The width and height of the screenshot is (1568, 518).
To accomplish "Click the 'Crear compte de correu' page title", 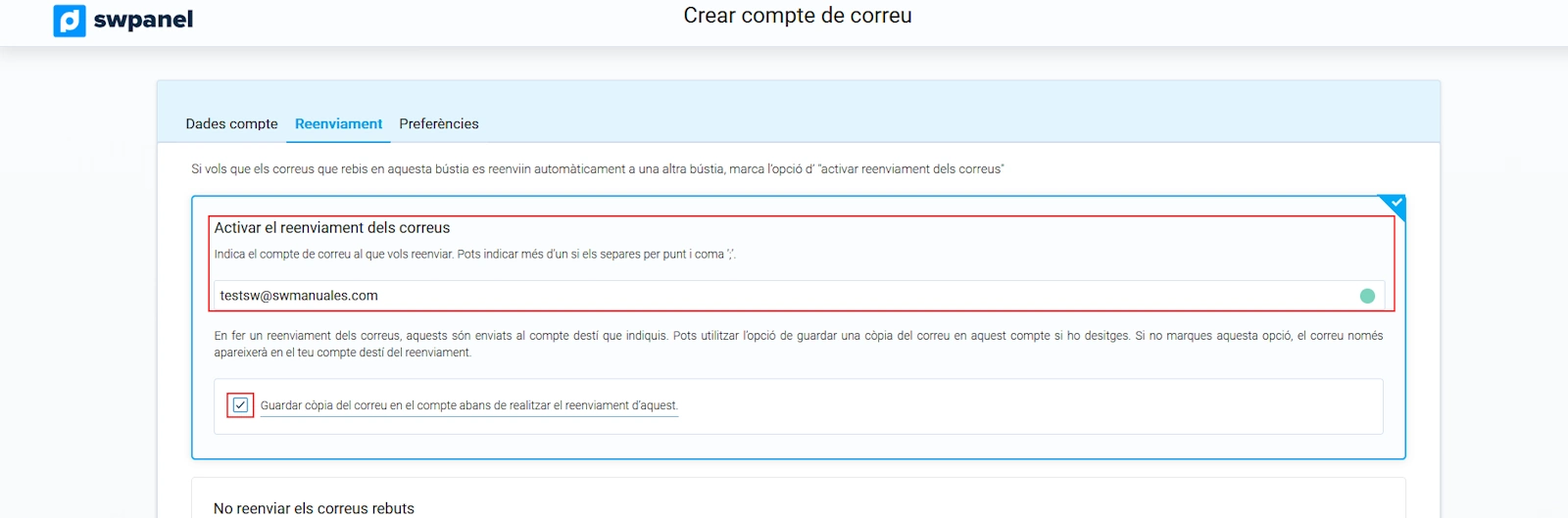I will (797, 16).
